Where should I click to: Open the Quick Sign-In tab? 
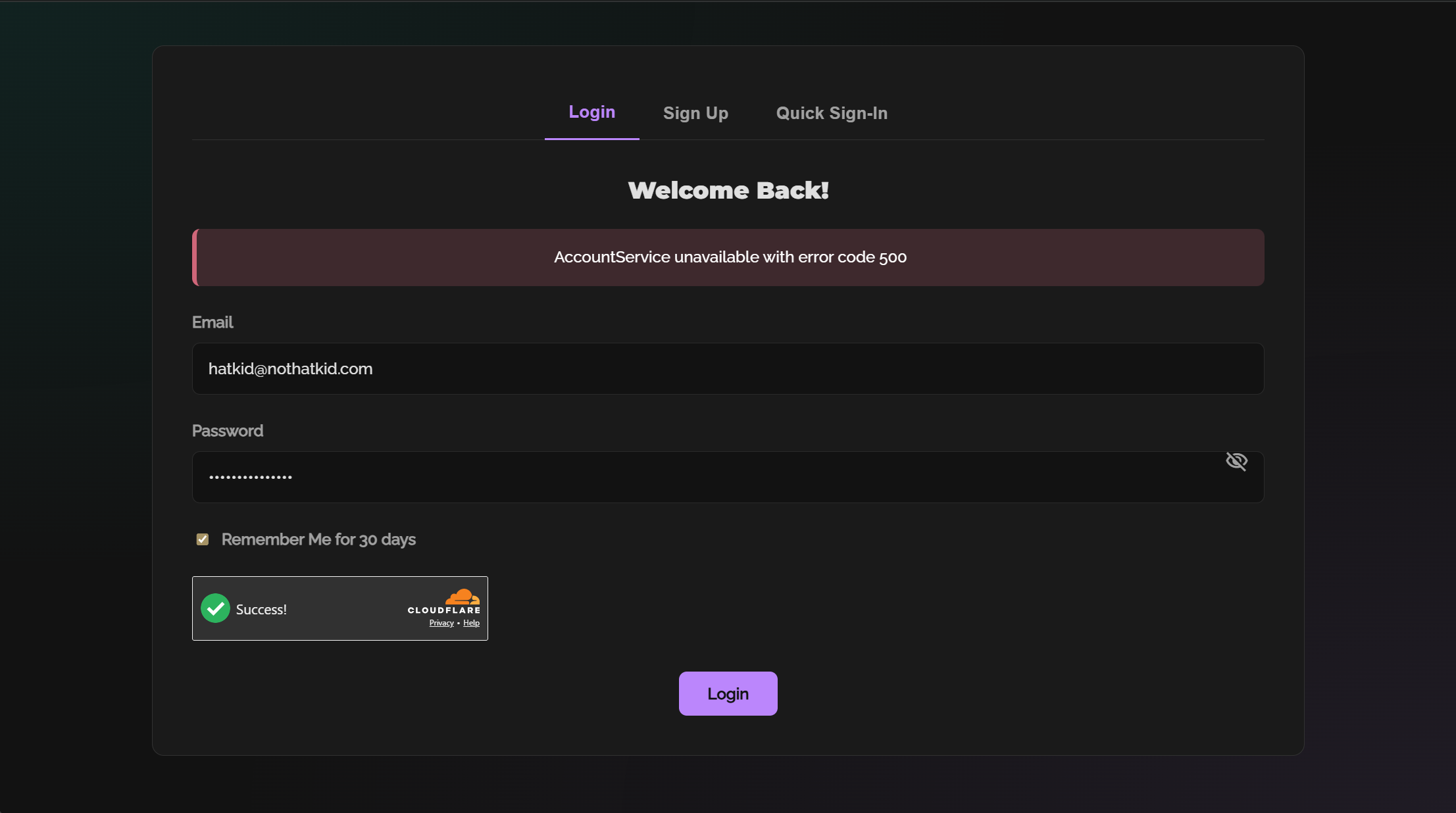(x=832, y=113)
